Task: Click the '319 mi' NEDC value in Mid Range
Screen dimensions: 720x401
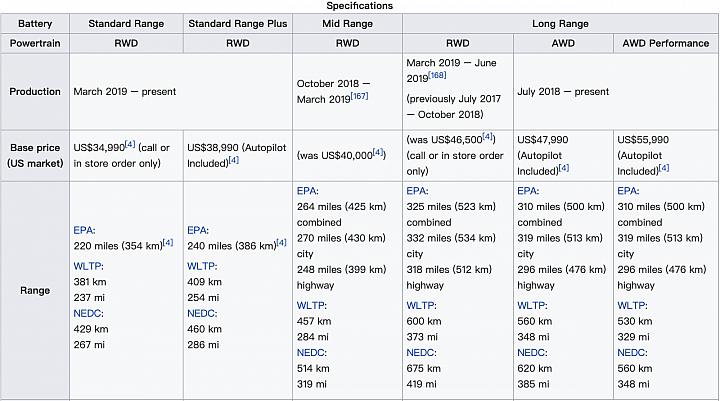Action: tap(312, 384)
